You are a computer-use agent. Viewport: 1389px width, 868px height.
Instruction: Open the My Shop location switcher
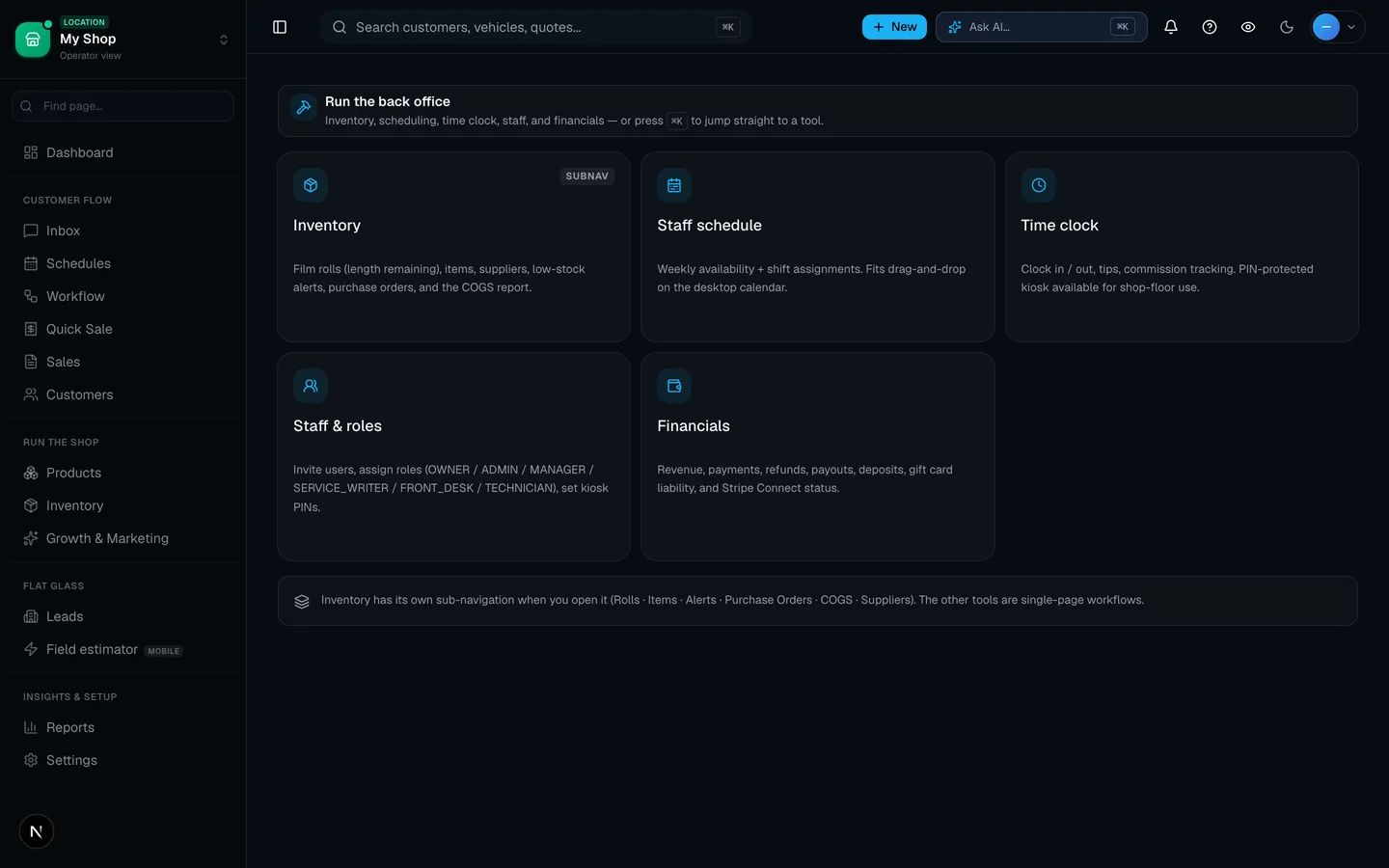[x=123, y=39]
